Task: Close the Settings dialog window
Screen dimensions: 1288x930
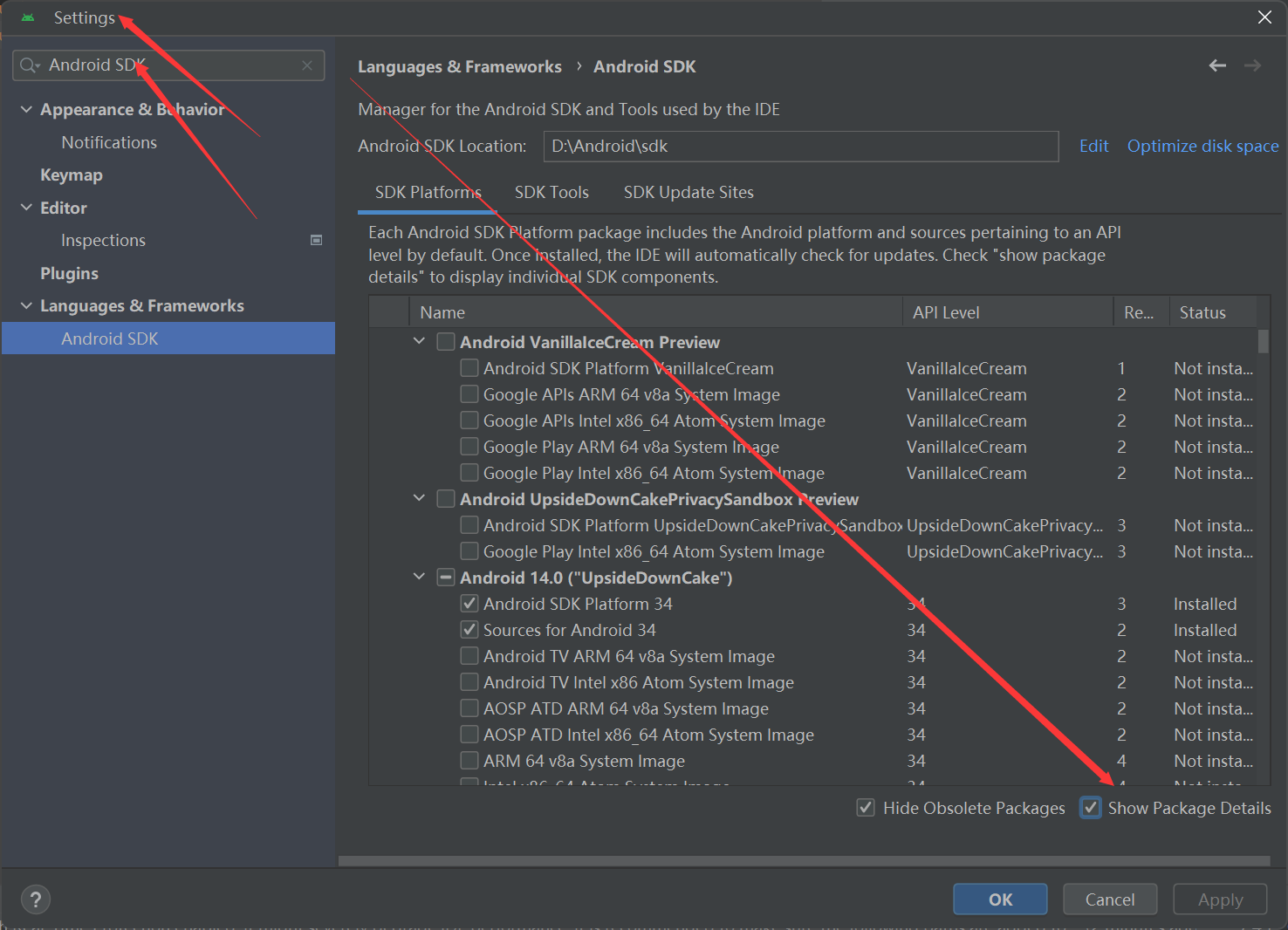Action: click(1264, 17)
